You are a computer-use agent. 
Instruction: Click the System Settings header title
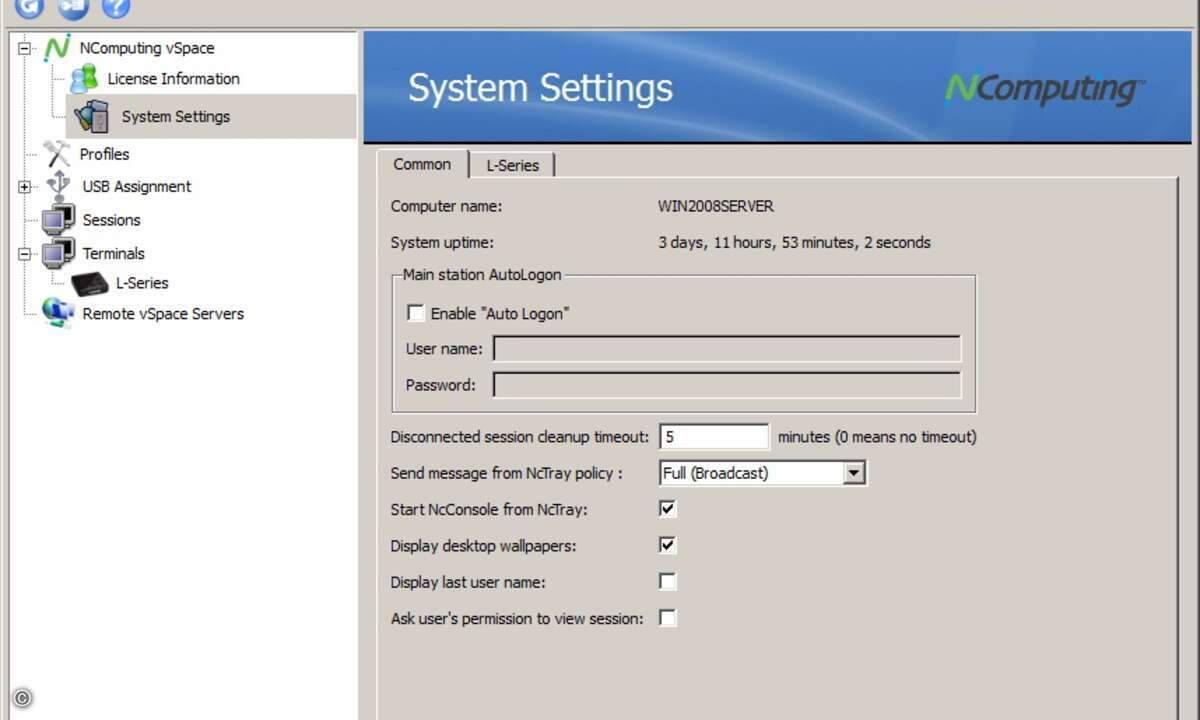coord(540,88)
